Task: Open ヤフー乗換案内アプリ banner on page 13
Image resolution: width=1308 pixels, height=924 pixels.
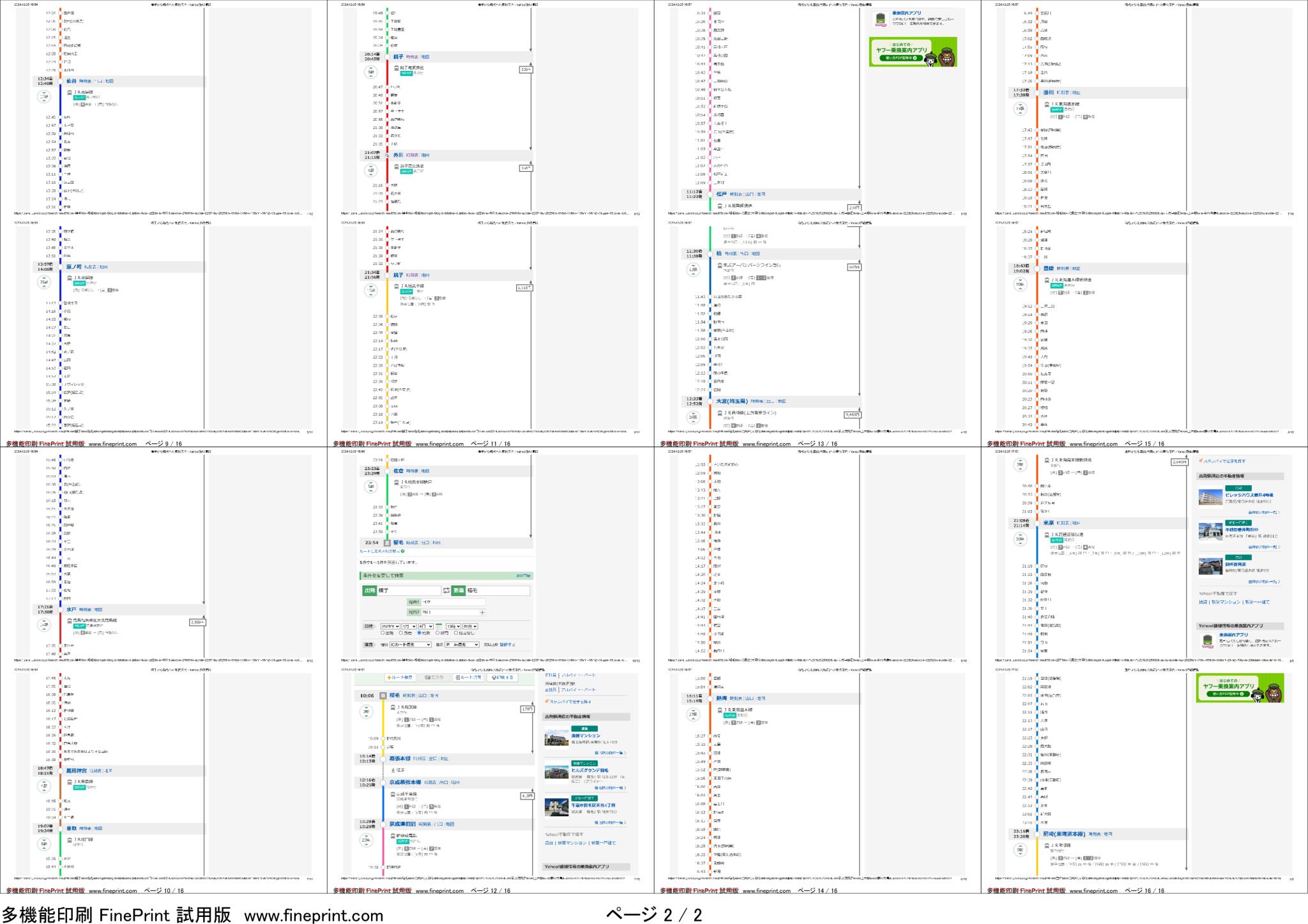Action: pyautogui.click(x=913, y=52)
